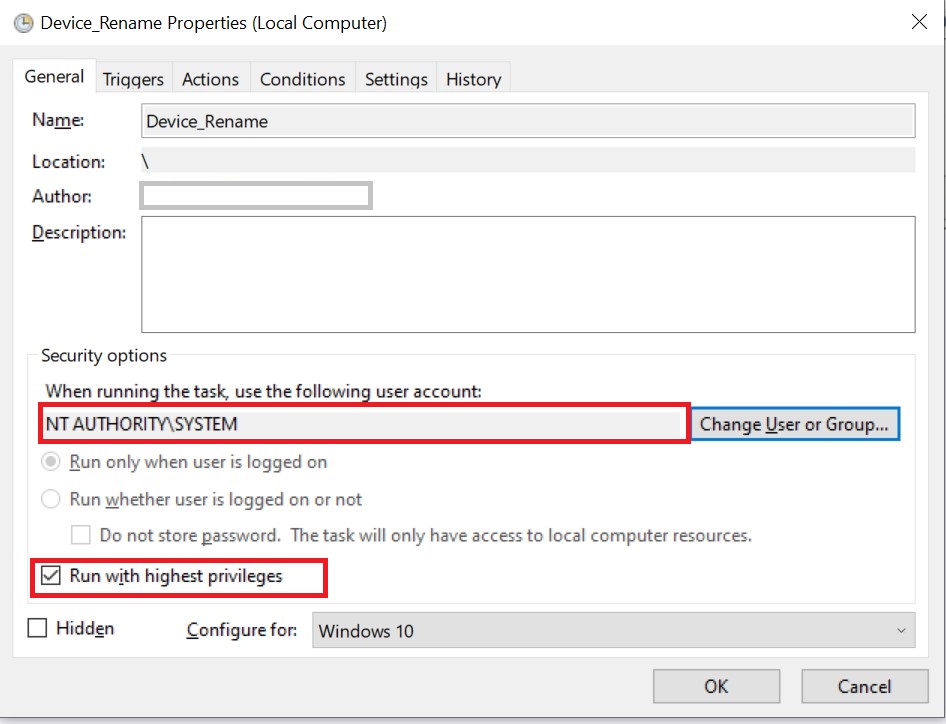946x724 pixels.
Task: Enable 'Run with highest privileges'
Action: click(52, 577)
